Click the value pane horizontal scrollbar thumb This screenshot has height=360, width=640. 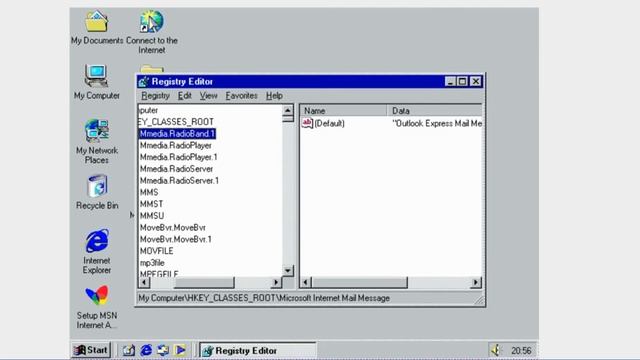[360, 282]
